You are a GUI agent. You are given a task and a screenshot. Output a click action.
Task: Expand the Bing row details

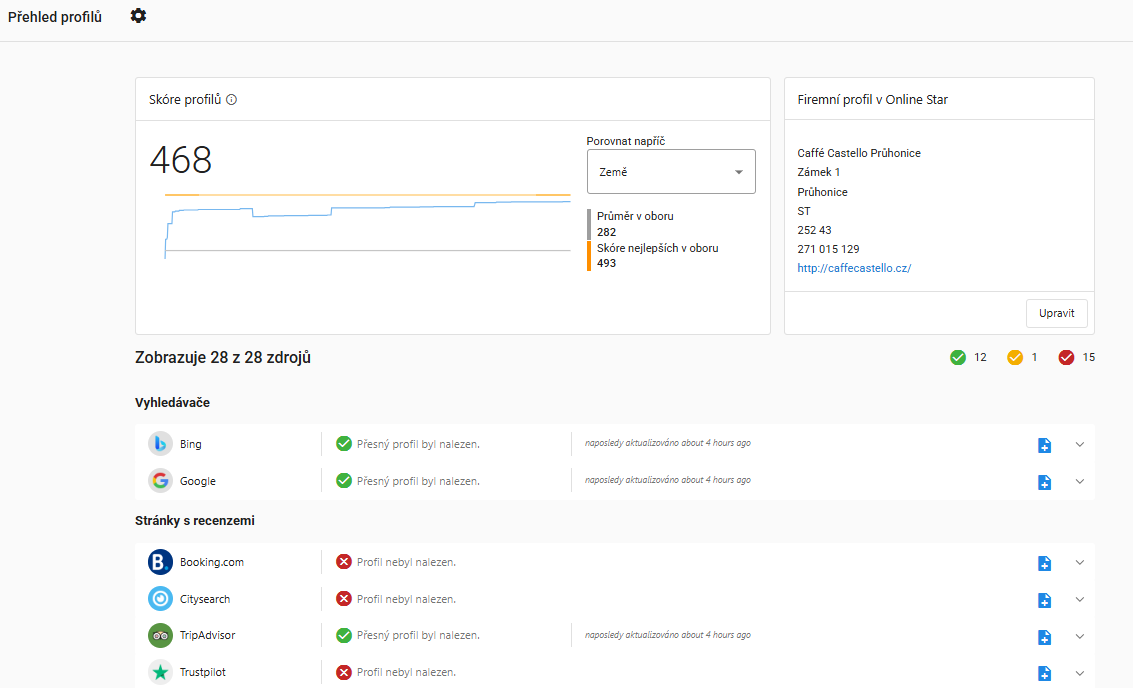coord(1079,444)
